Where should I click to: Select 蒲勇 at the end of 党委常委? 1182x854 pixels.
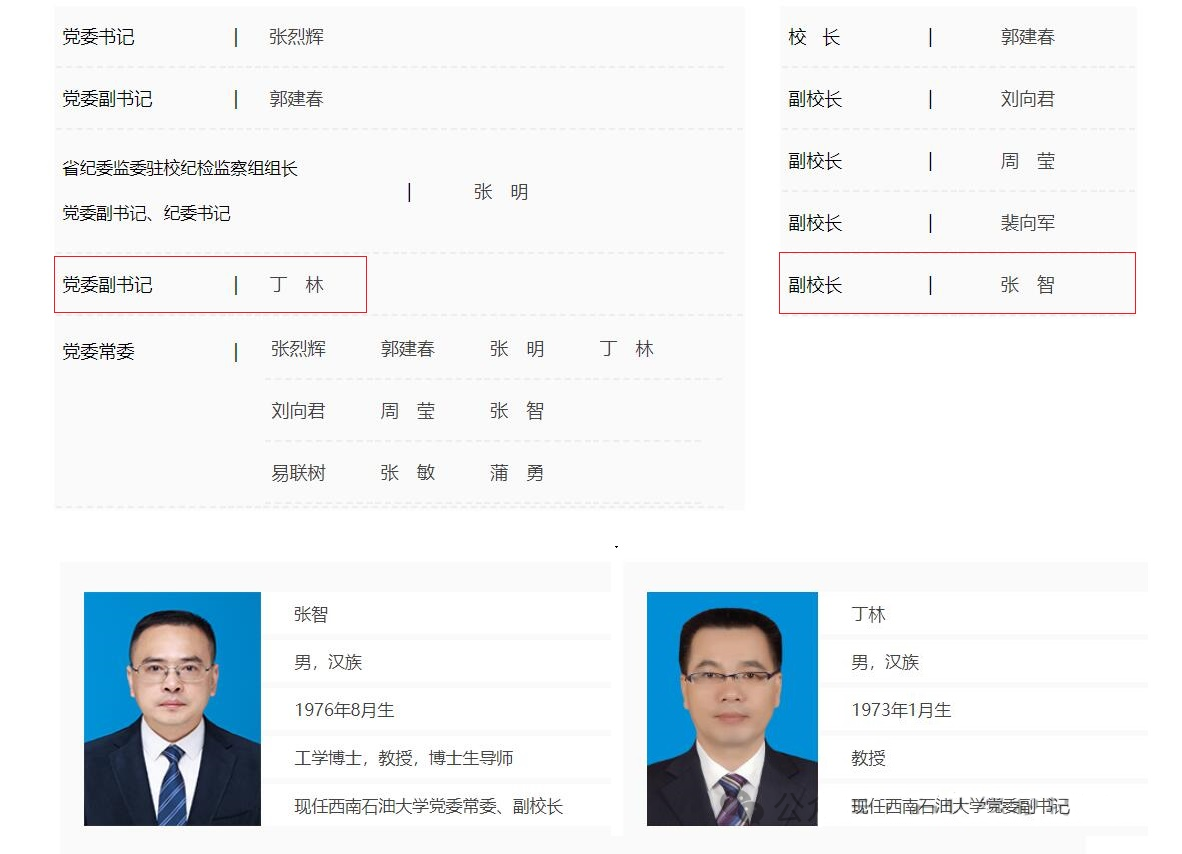[x=517, y=472]
